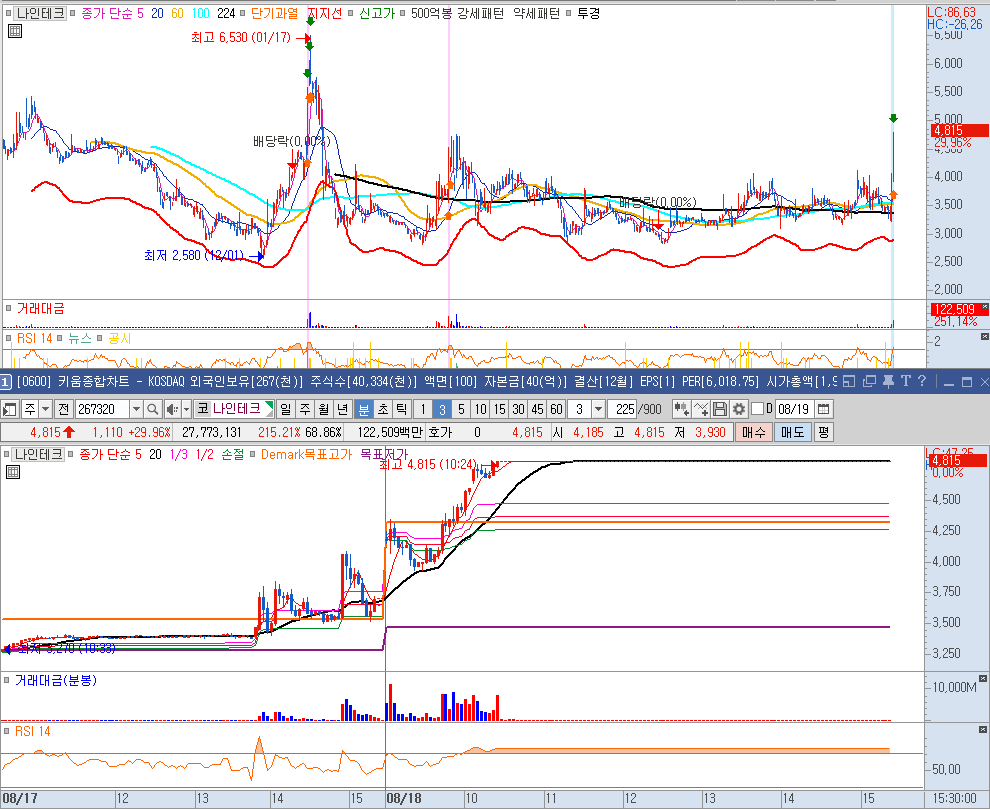Select the 분 minute period tab
Screen dimensions: 990x809
pyautogui.click(x=364, y=409)
